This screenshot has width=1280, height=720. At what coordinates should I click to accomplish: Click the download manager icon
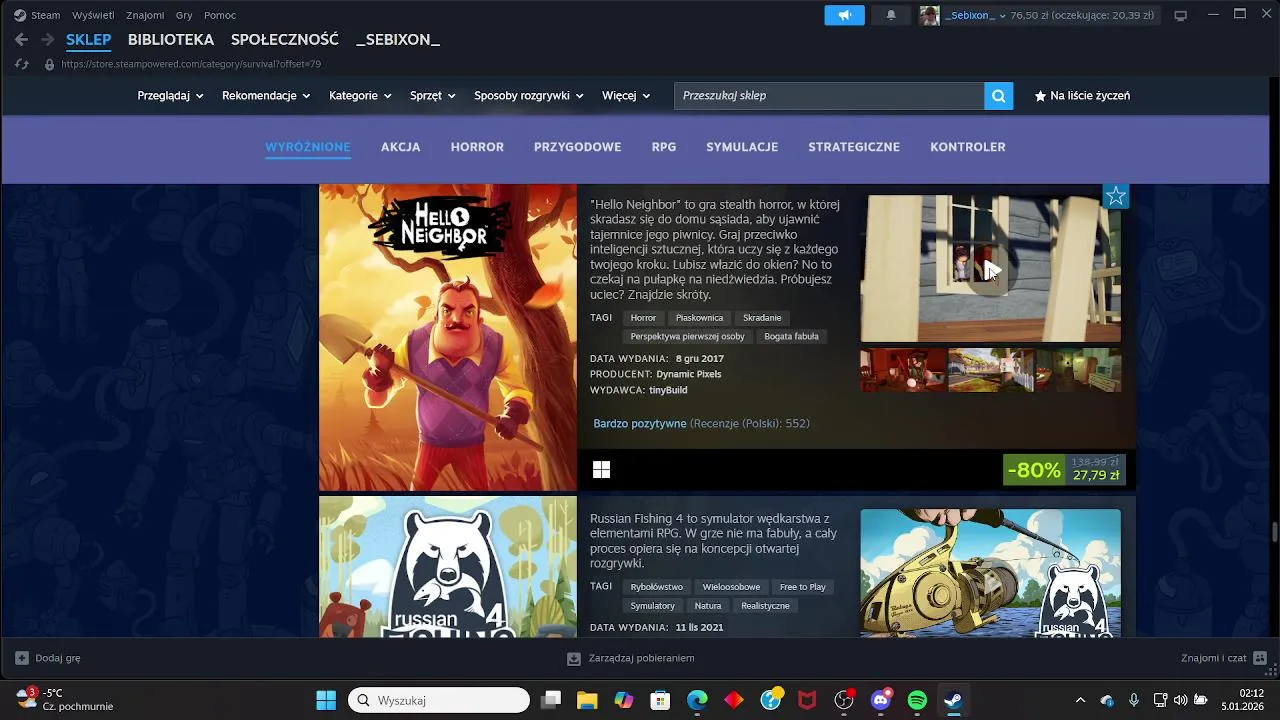tap(574, 658)
